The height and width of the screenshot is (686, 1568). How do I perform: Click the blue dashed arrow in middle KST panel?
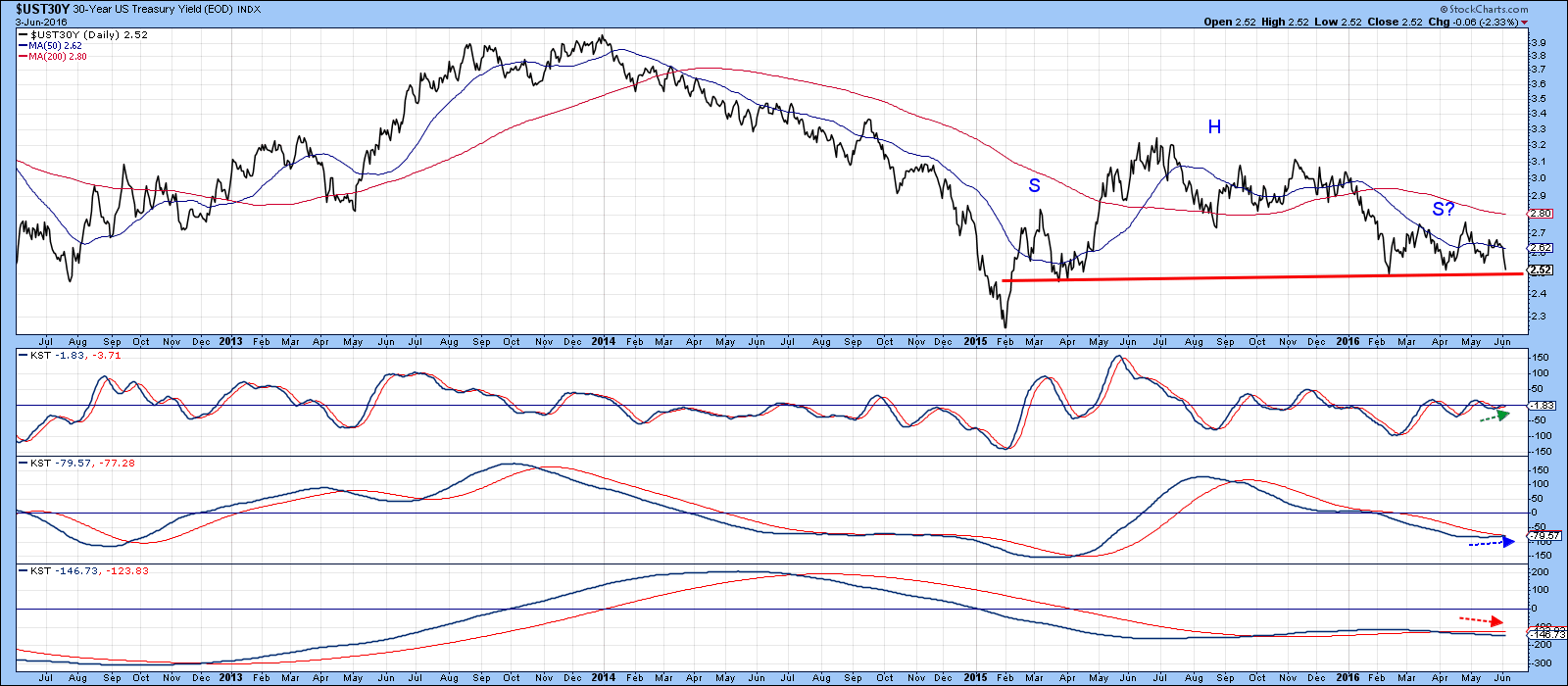[1491, 543]
